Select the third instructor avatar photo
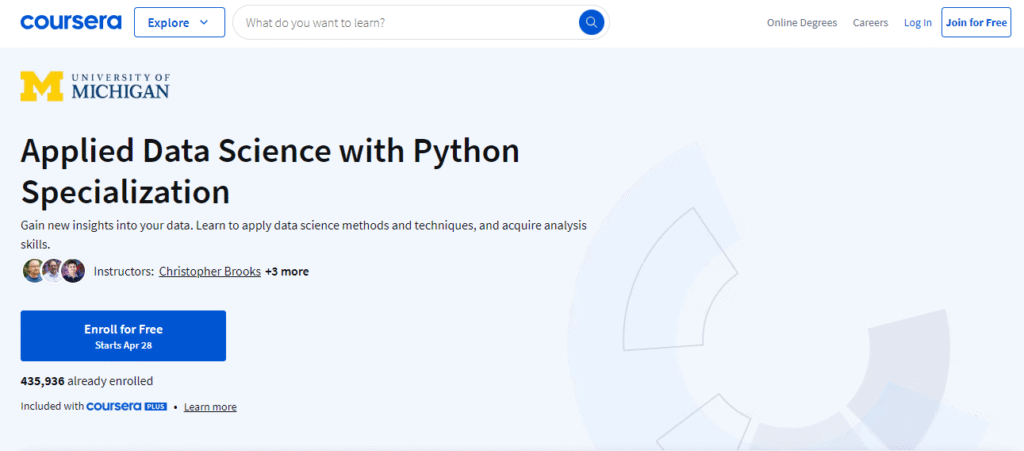 pyautogui.click(x=73, y=271)
